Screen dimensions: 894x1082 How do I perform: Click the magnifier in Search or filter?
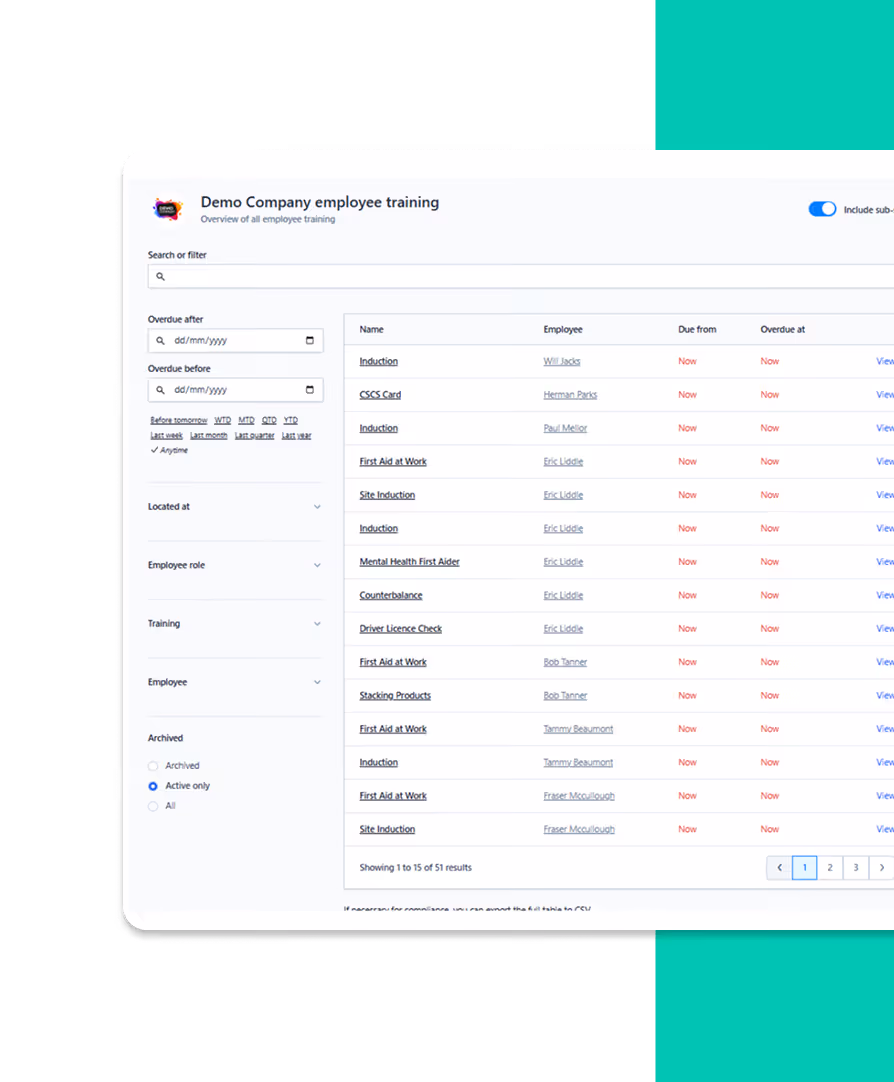[160, 277]
